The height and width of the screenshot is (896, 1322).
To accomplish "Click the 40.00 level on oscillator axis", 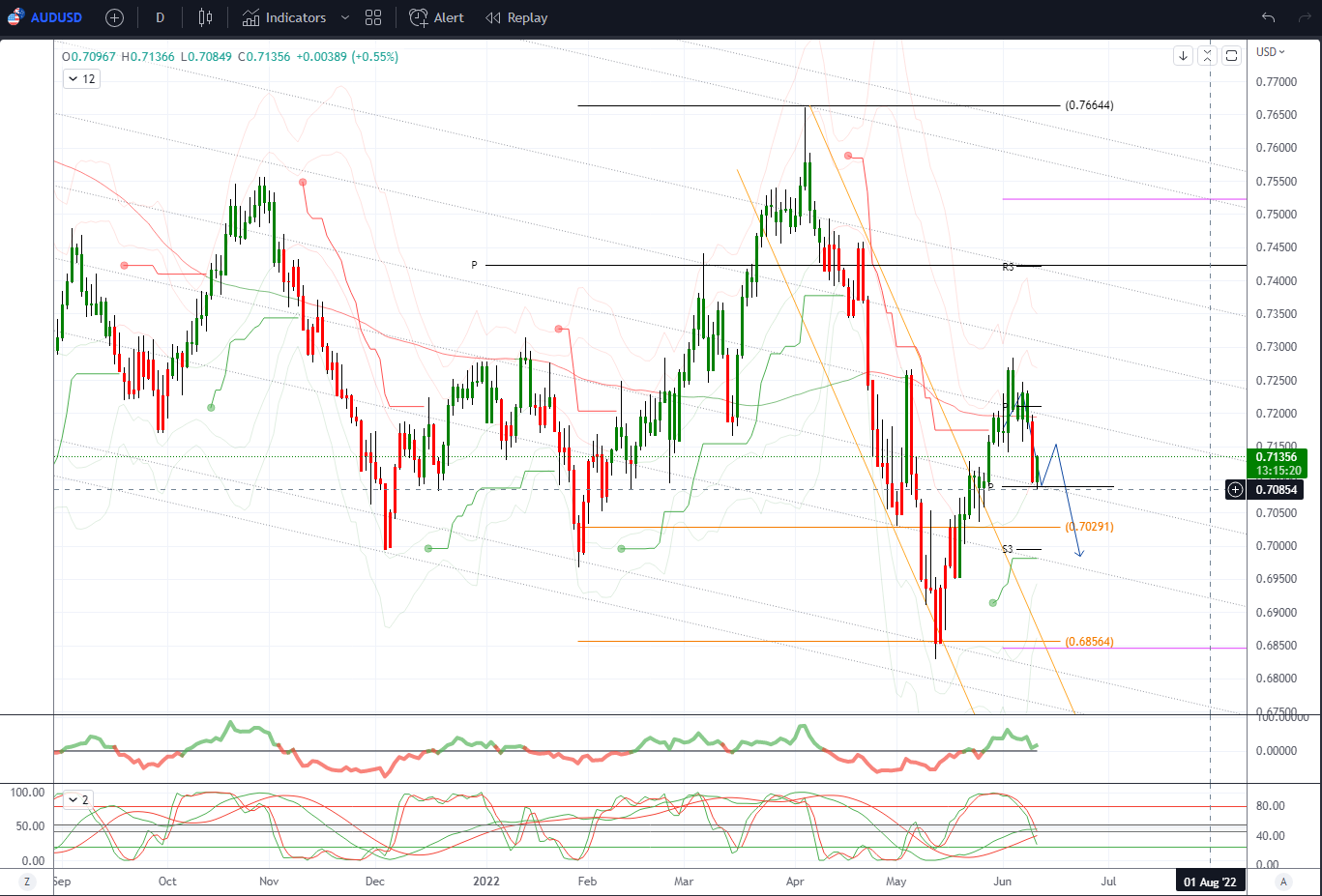I will (x=1270, y=836).
